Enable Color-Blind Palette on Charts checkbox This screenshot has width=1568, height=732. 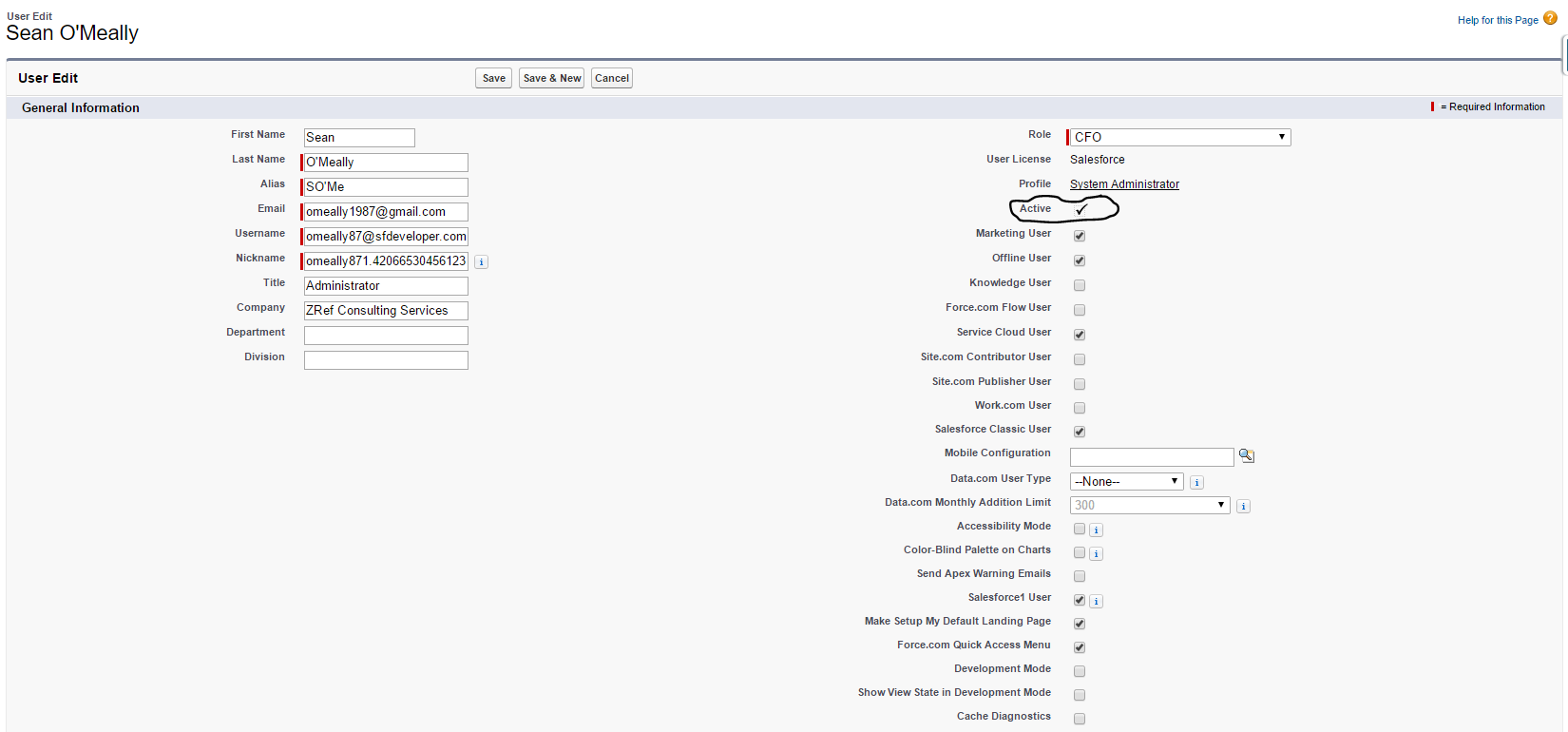[x=1080, y=552]
